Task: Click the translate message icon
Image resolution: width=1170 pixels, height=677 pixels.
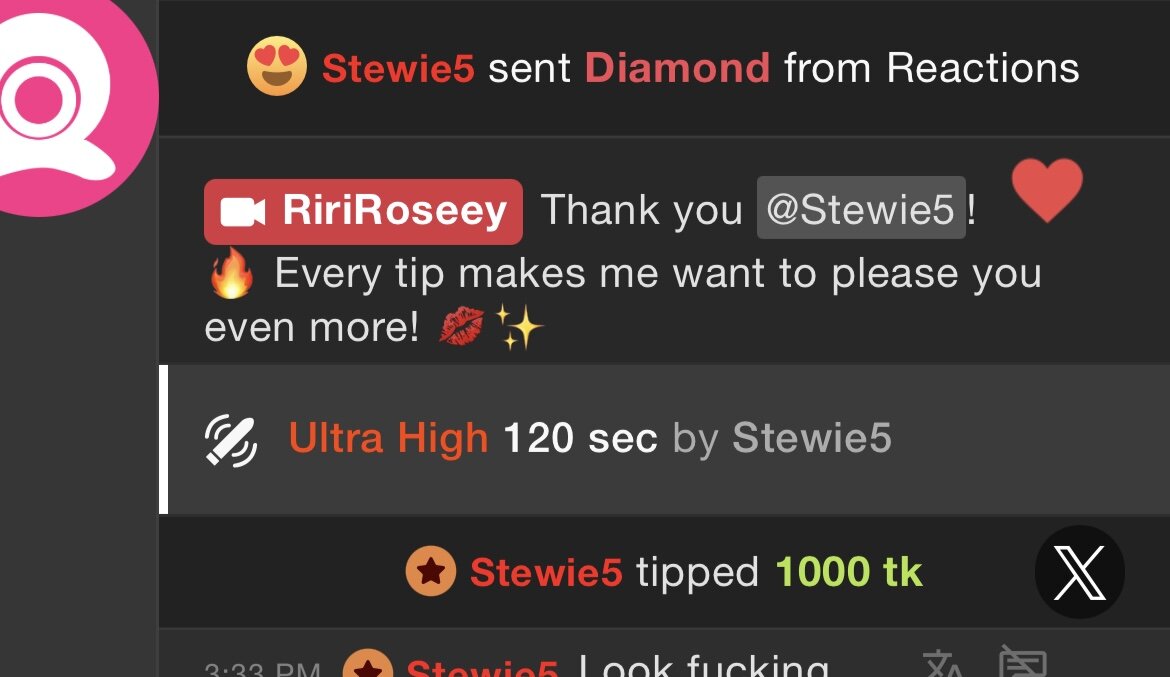Action: (944, 664)
